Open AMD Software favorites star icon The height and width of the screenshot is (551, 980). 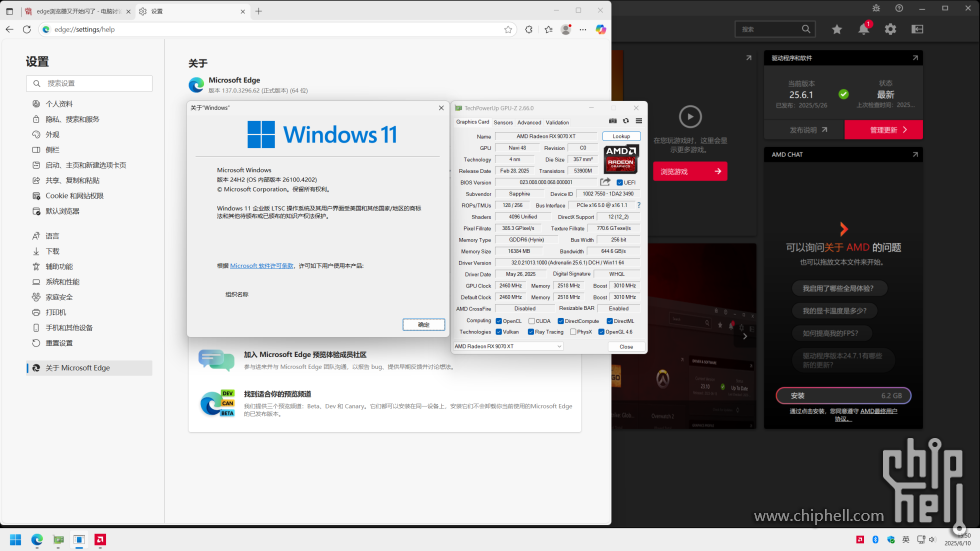pyautogui.click(x=837, y=29)
